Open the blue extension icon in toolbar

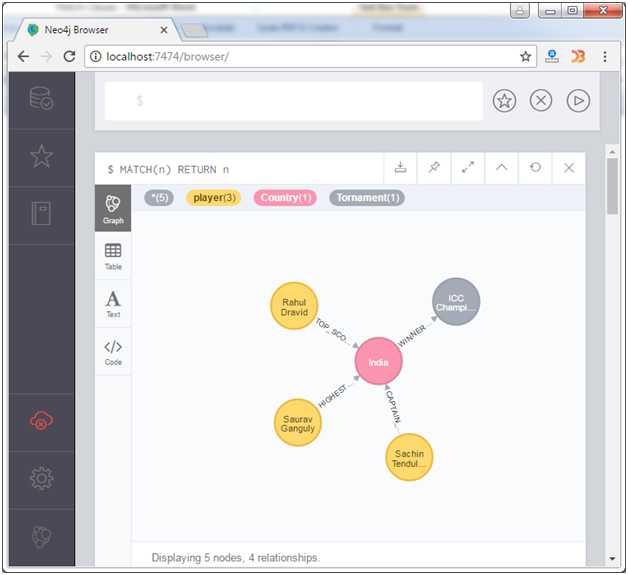pyautogui.click(x=552, y=56)
